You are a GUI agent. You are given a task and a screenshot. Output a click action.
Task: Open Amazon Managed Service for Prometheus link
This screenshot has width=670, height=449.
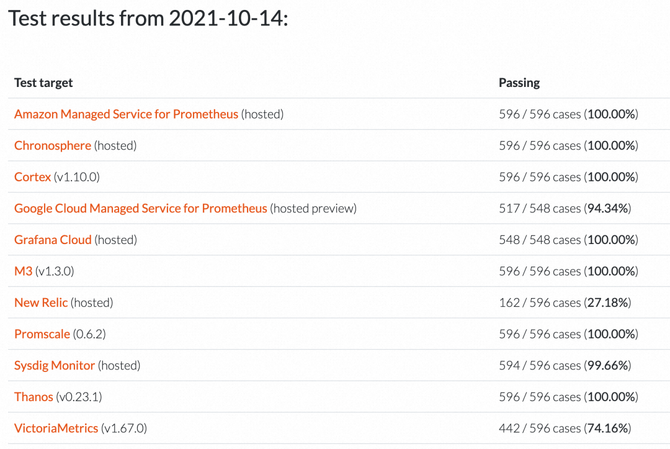[x=126, y=114]
